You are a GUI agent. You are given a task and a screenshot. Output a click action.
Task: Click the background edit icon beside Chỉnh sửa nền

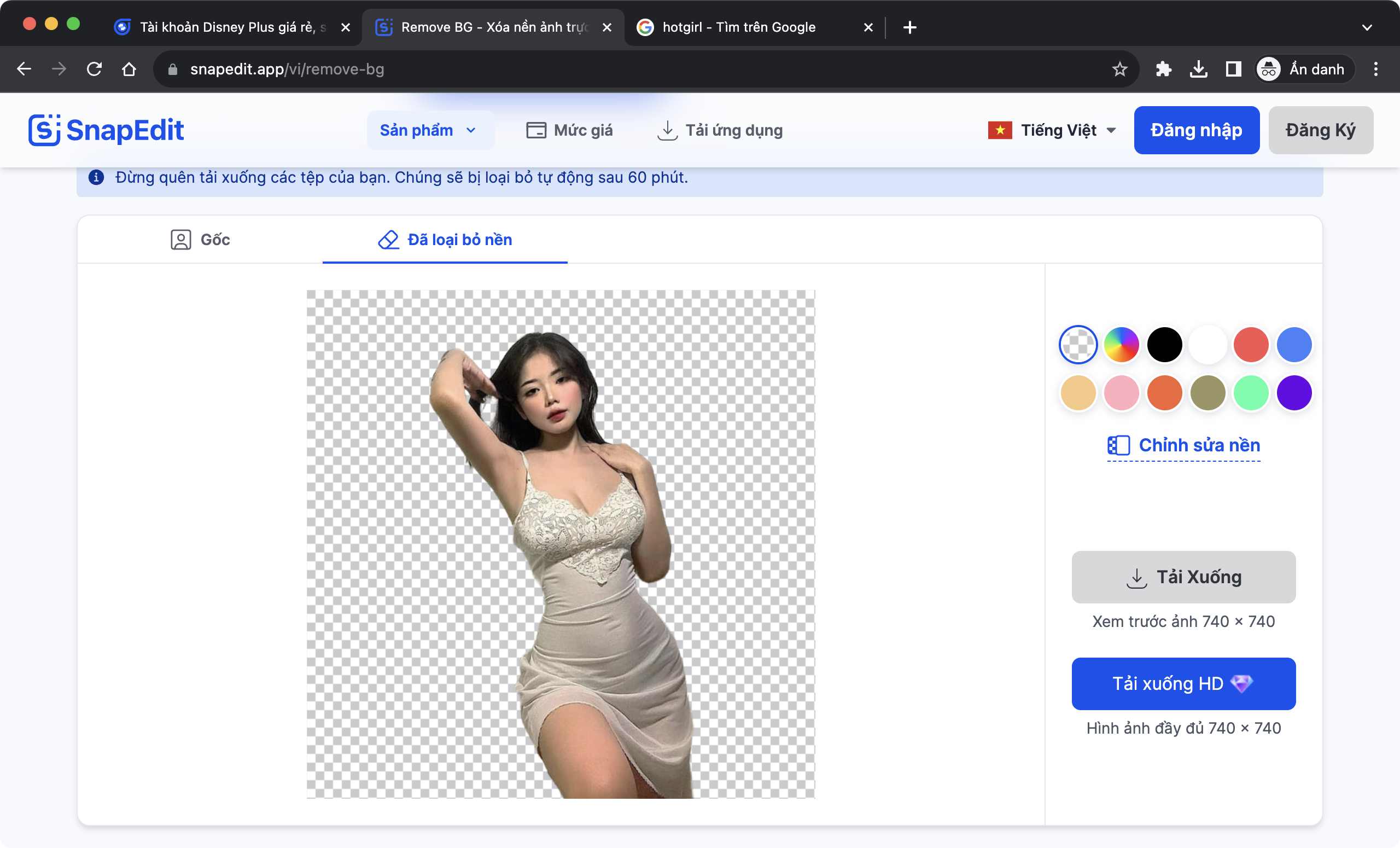(1118, 445)
